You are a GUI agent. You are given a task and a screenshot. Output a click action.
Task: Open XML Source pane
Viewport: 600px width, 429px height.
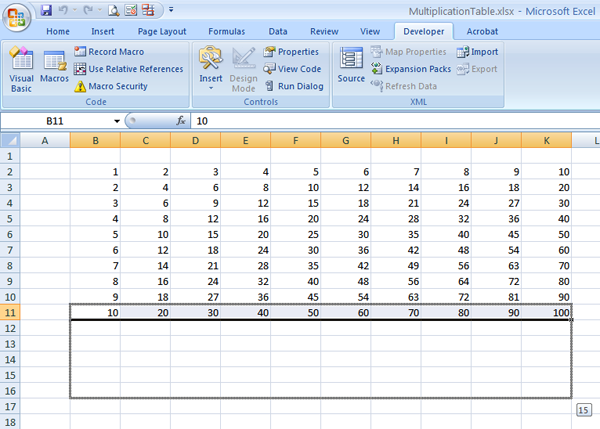pyautogui.click(x=351, y=65)
